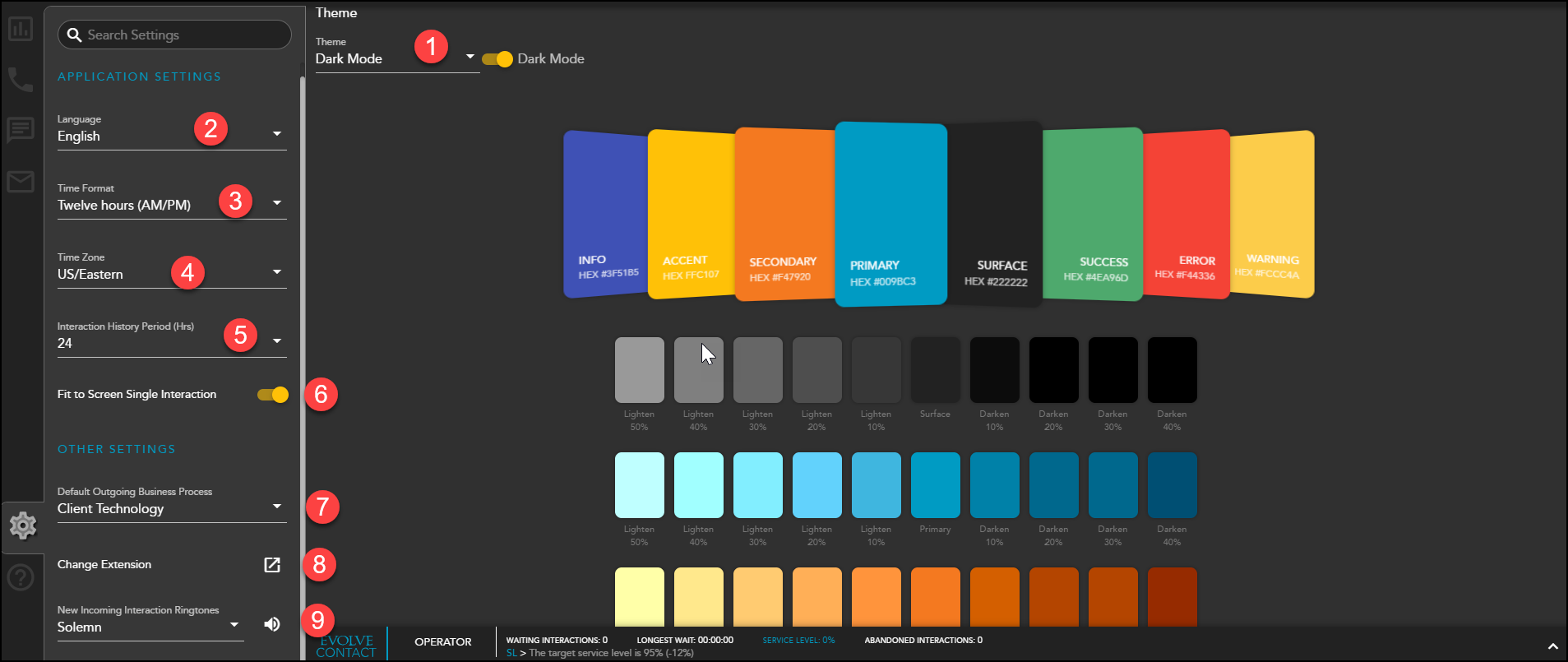Click the OPERATOR label in status bar

click(x=442, y=642)
